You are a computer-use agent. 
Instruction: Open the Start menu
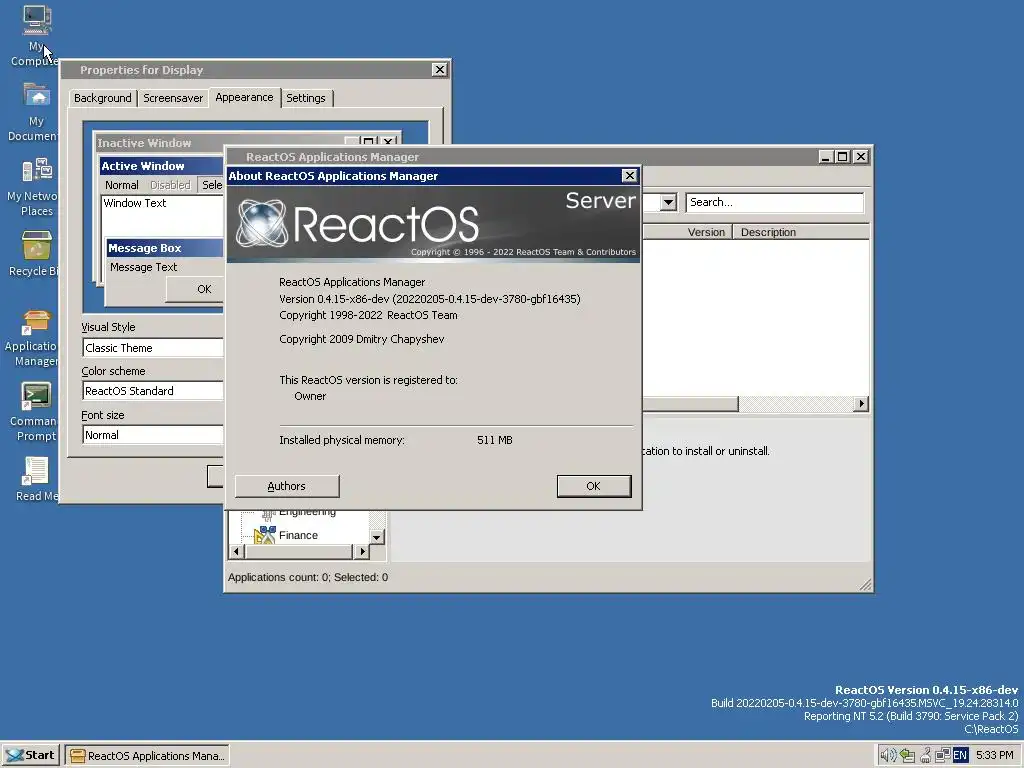point(31,756)
